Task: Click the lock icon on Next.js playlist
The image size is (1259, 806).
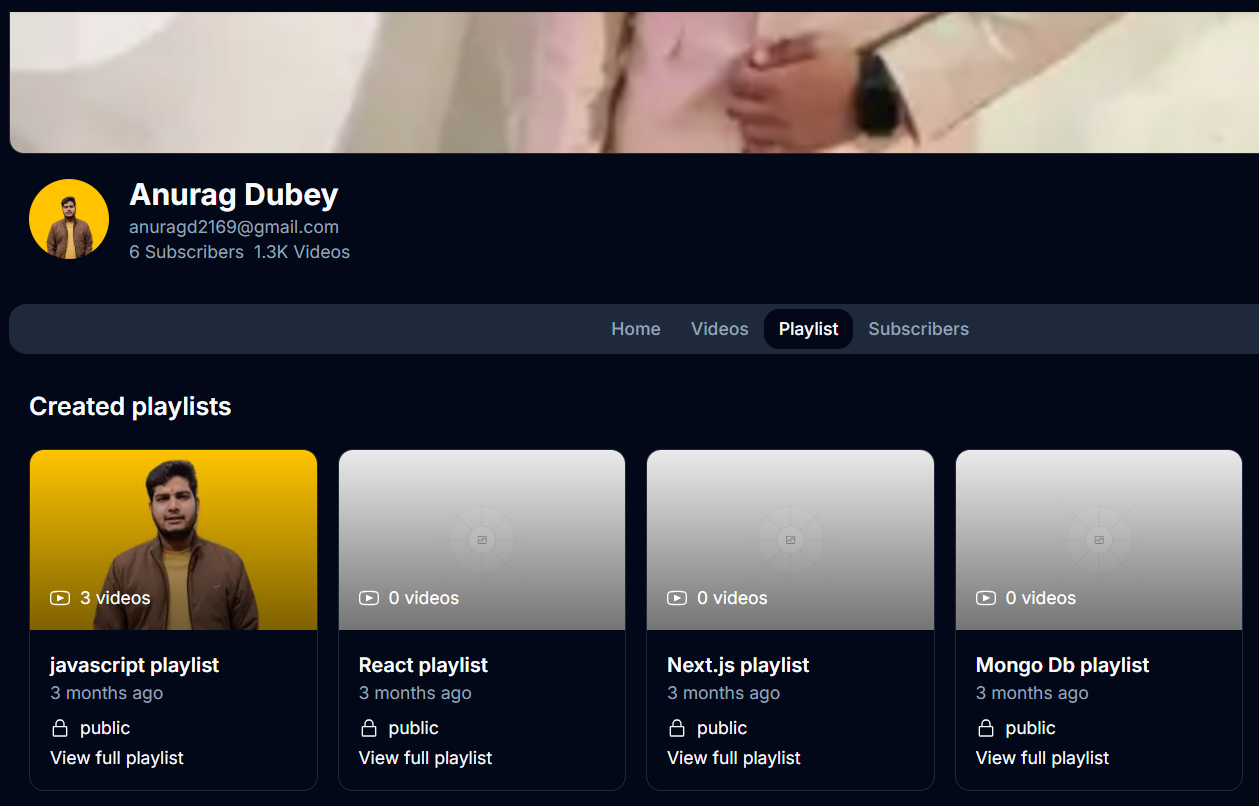Action: click(677, 728)
